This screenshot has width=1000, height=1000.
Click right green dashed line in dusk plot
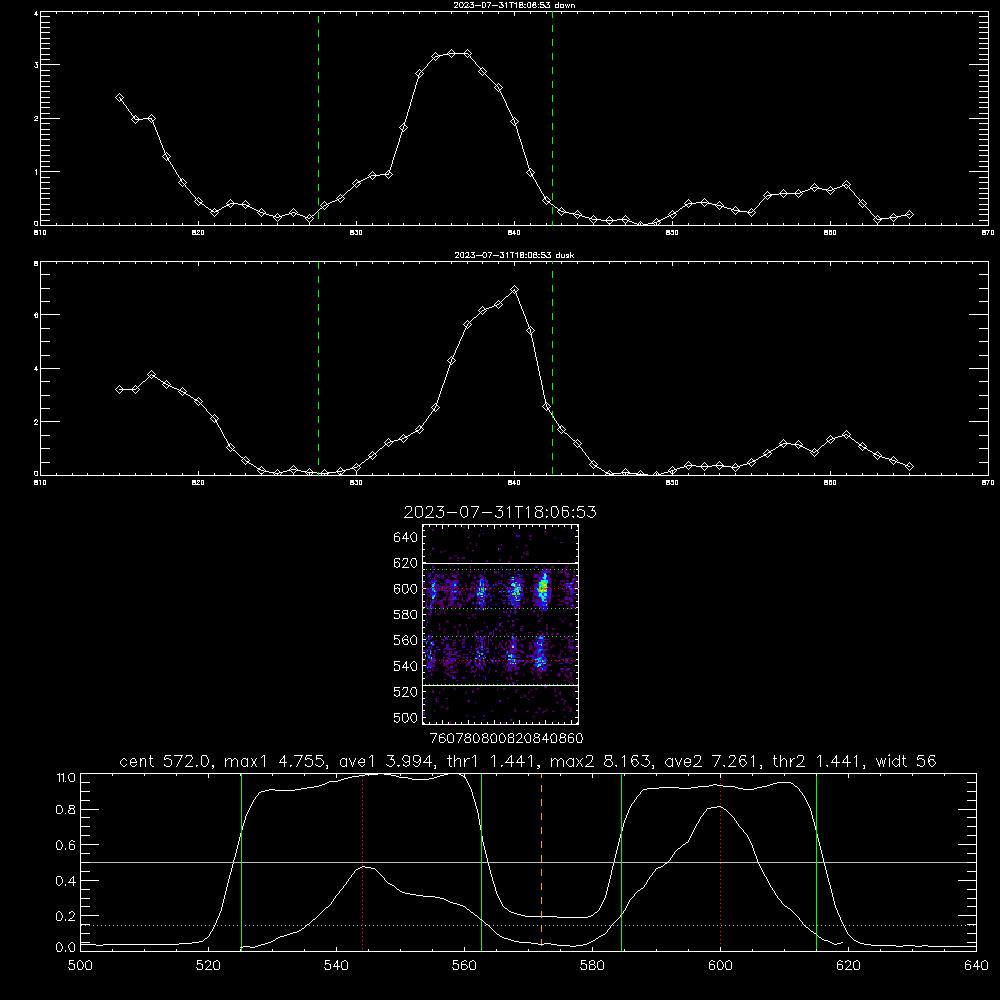pos(552,368)
